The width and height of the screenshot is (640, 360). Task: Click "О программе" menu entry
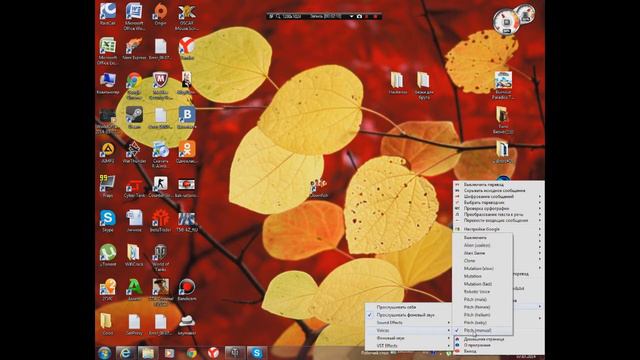[x=499, y=345]
